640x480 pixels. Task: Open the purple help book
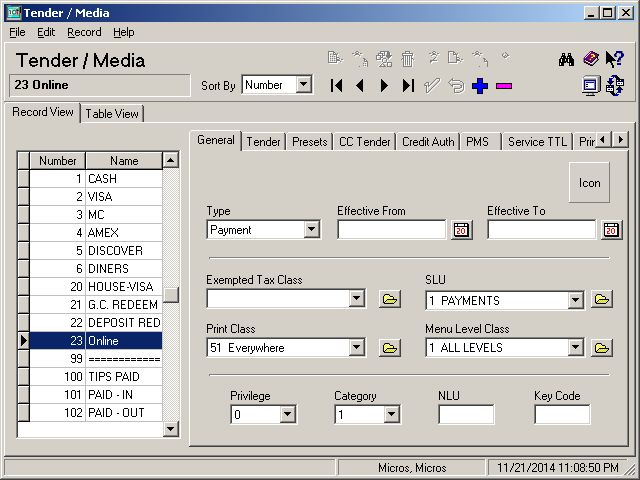coord(591,60)
